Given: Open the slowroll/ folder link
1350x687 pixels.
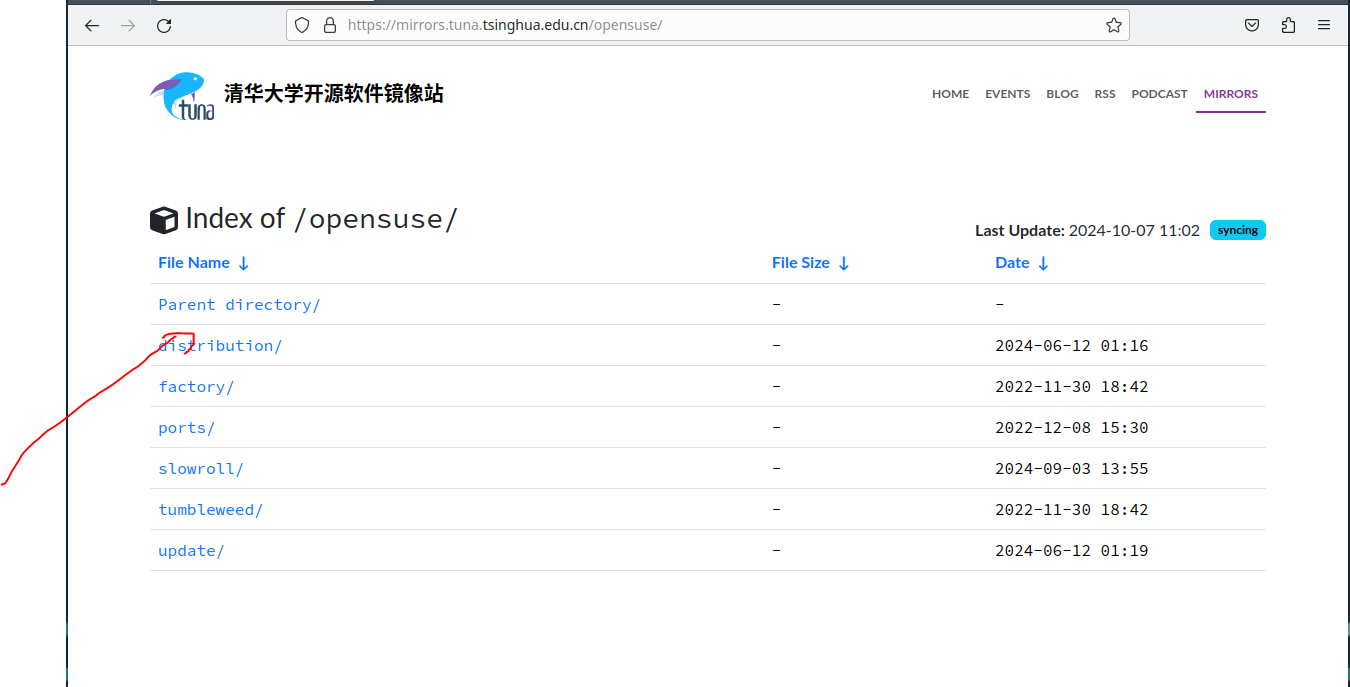Looking at the screenshot, I should coord(201,469).
